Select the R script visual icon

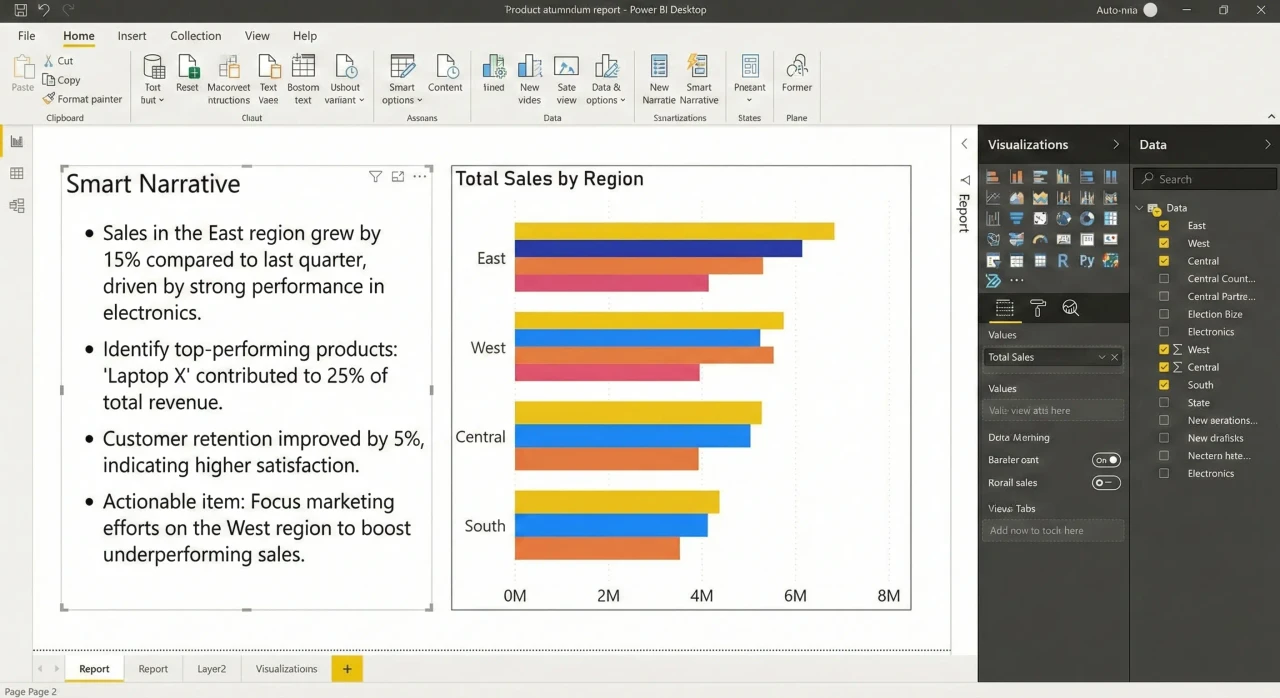(1062, 260)
